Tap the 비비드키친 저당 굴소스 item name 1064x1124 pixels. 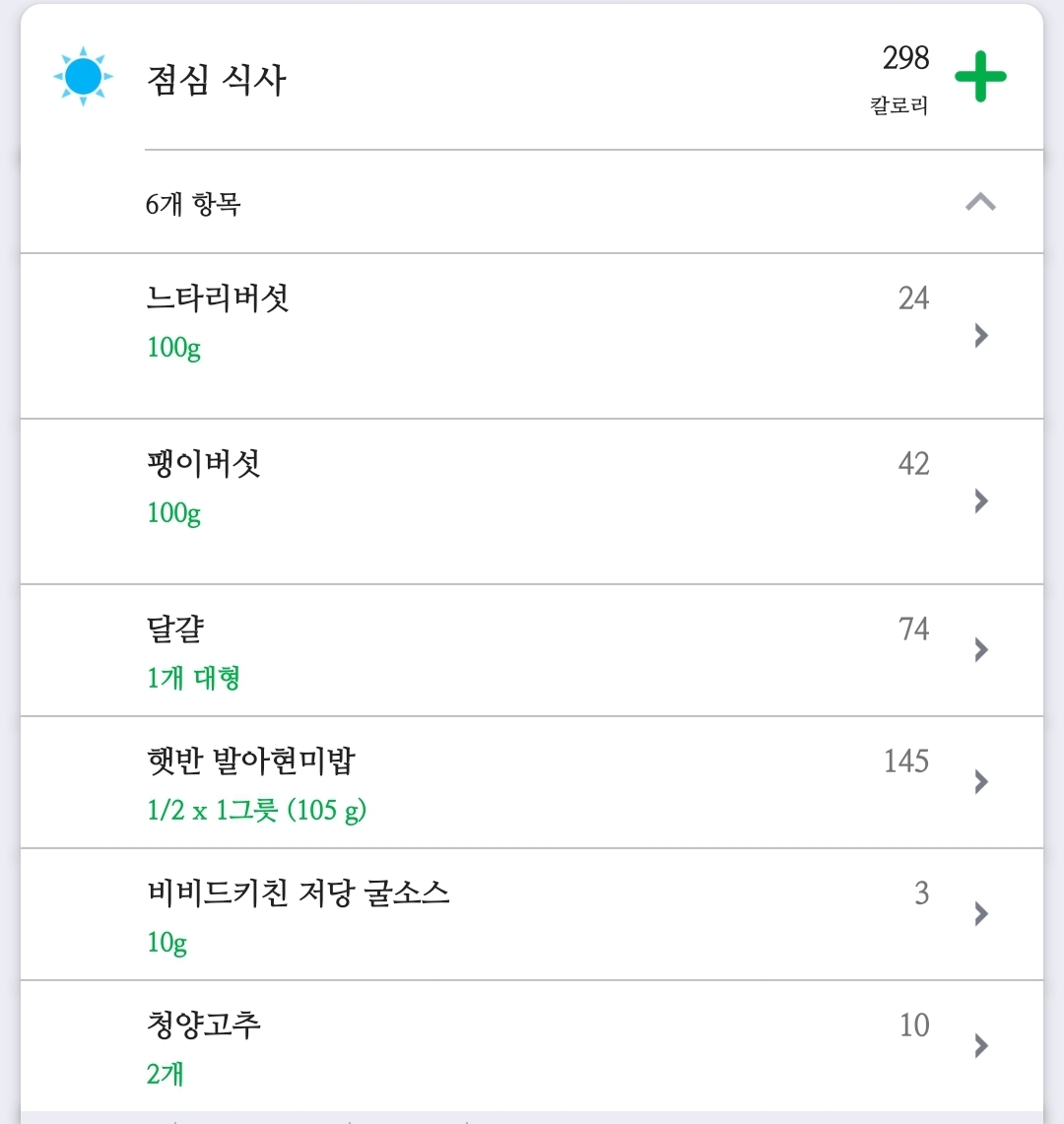point(298,893)
